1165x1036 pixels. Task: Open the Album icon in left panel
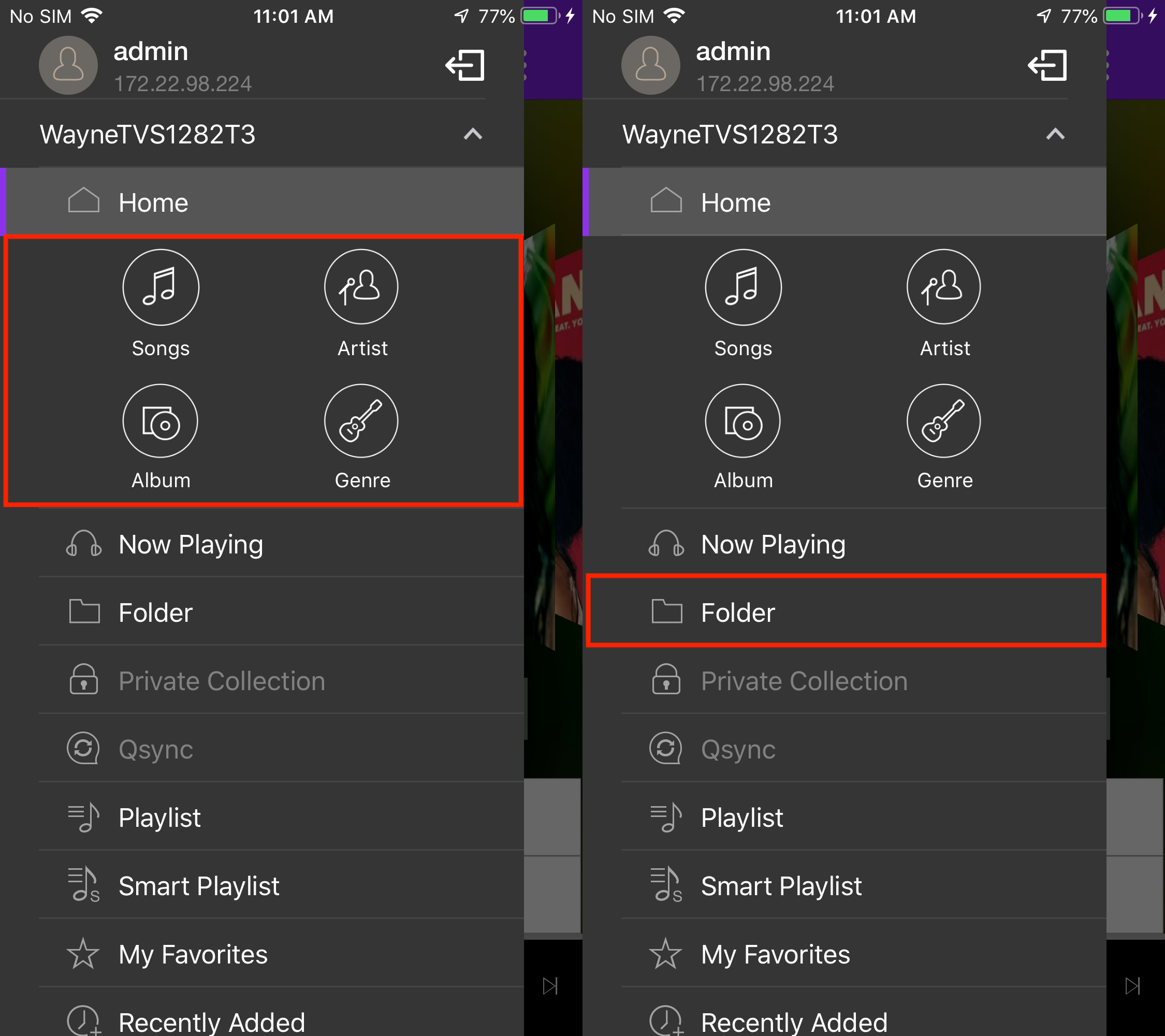click(161, 421)
